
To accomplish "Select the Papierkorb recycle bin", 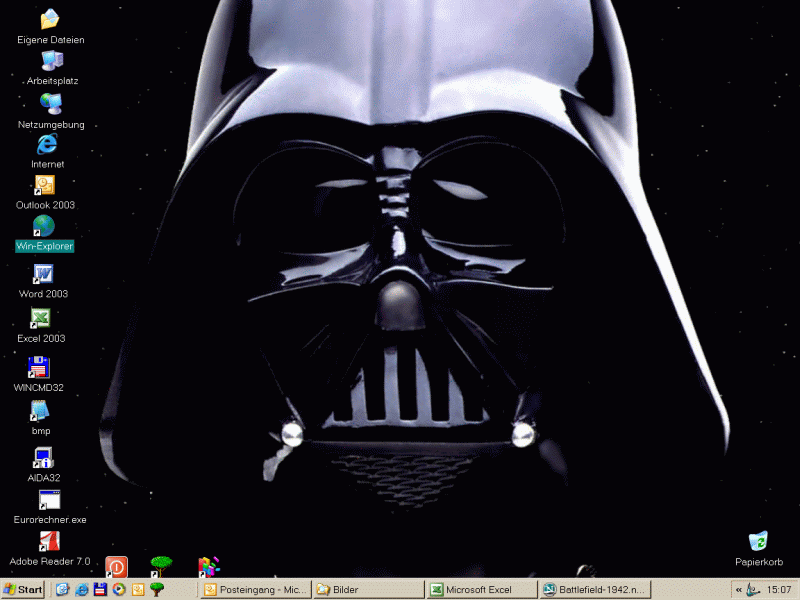I will point(758,543).
